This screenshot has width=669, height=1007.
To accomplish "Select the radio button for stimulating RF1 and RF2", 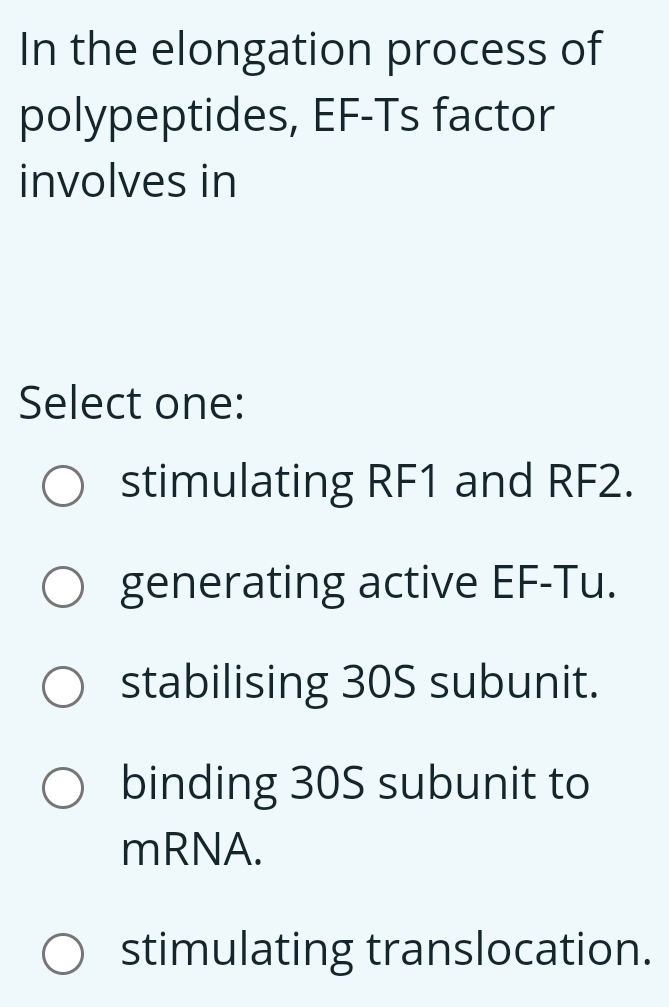I will 63,487.
